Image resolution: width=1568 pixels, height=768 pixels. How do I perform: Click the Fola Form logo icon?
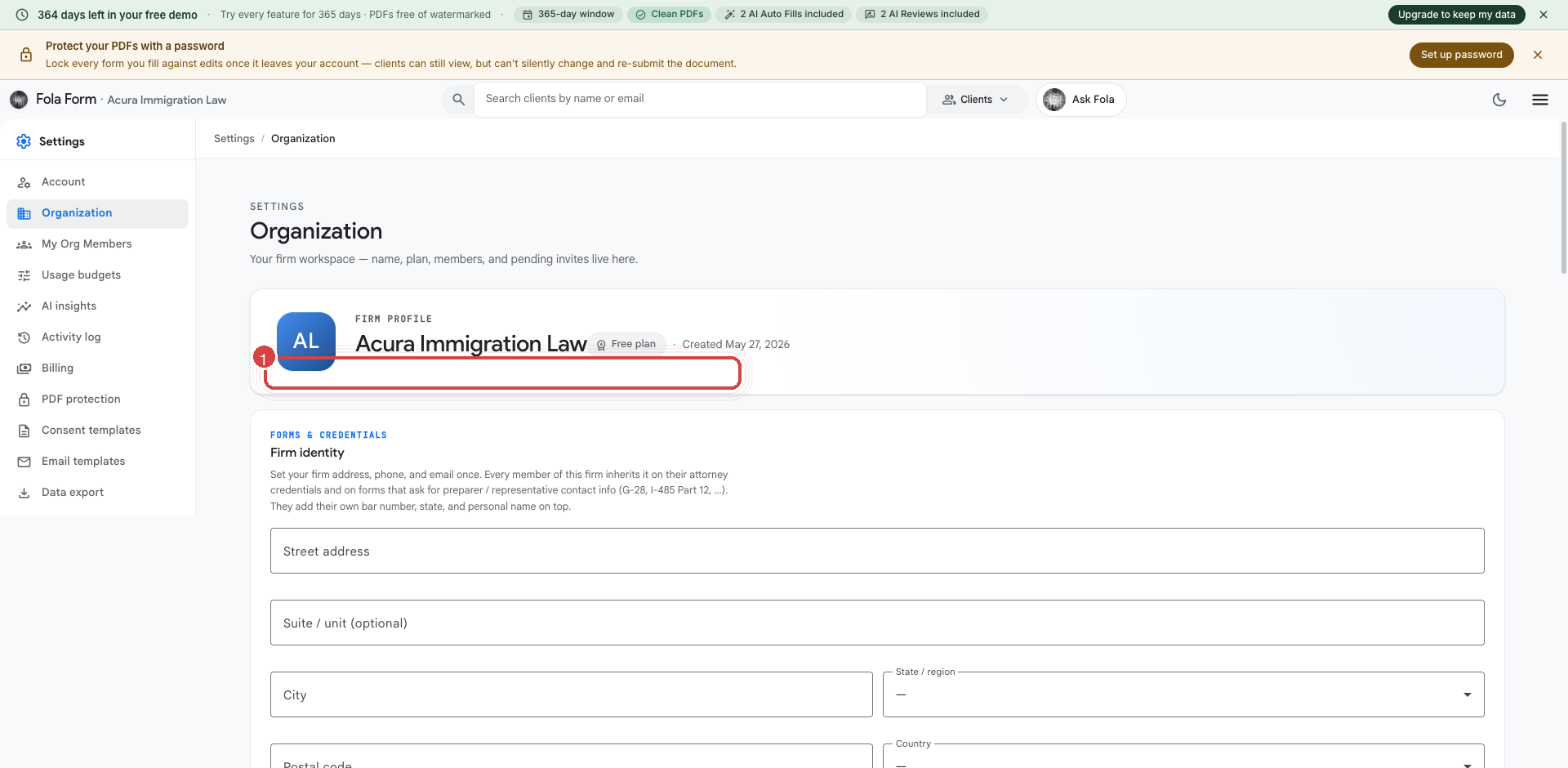(19, 100)
